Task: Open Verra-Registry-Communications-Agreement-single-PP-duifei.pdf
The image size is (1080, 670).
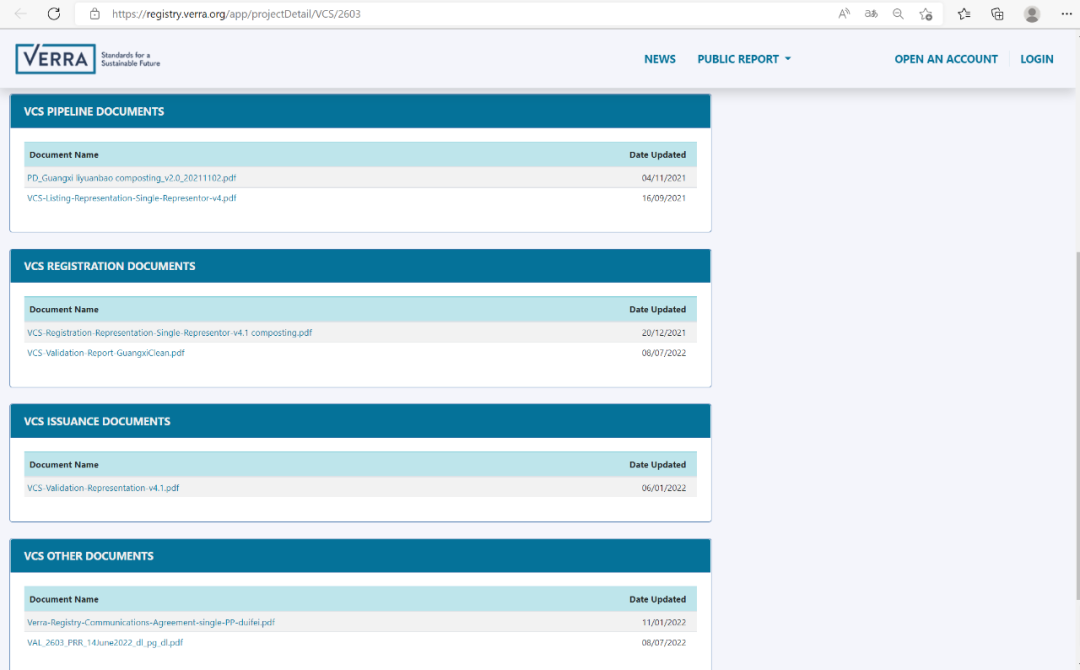Action: [151, 622]
